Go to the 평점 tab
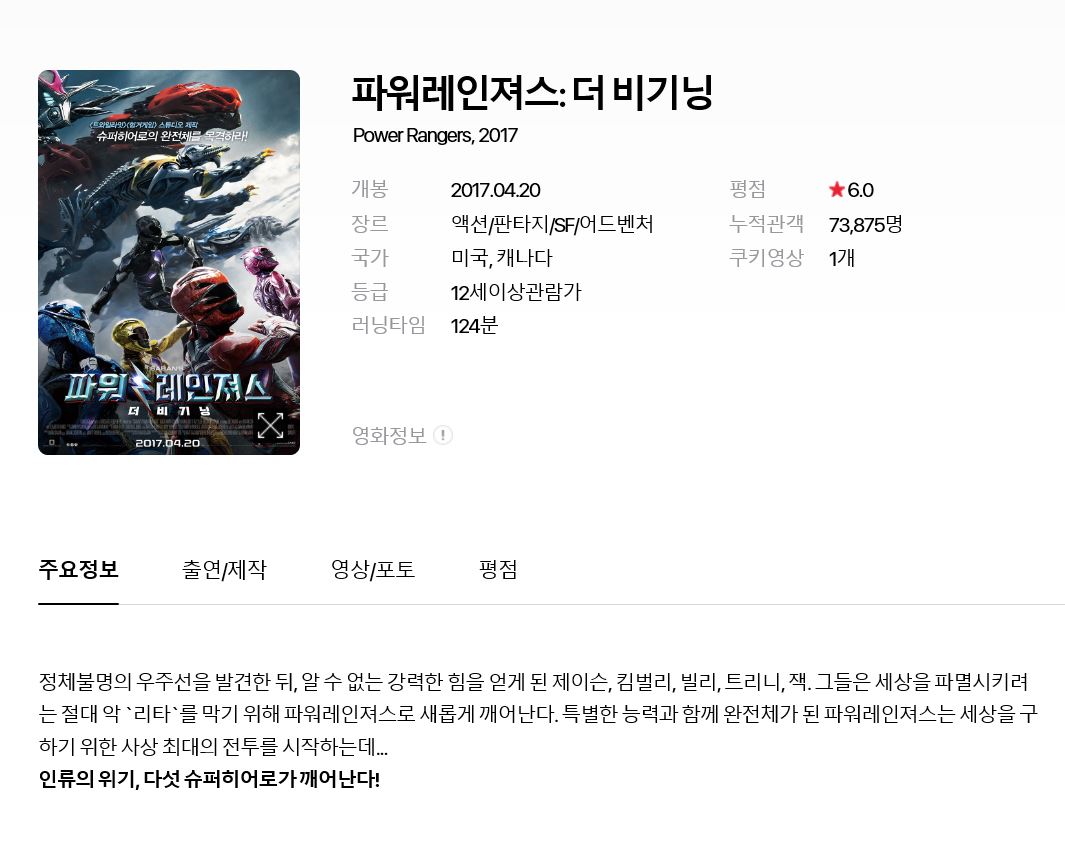1065x842 pixels. coord(498,569)
